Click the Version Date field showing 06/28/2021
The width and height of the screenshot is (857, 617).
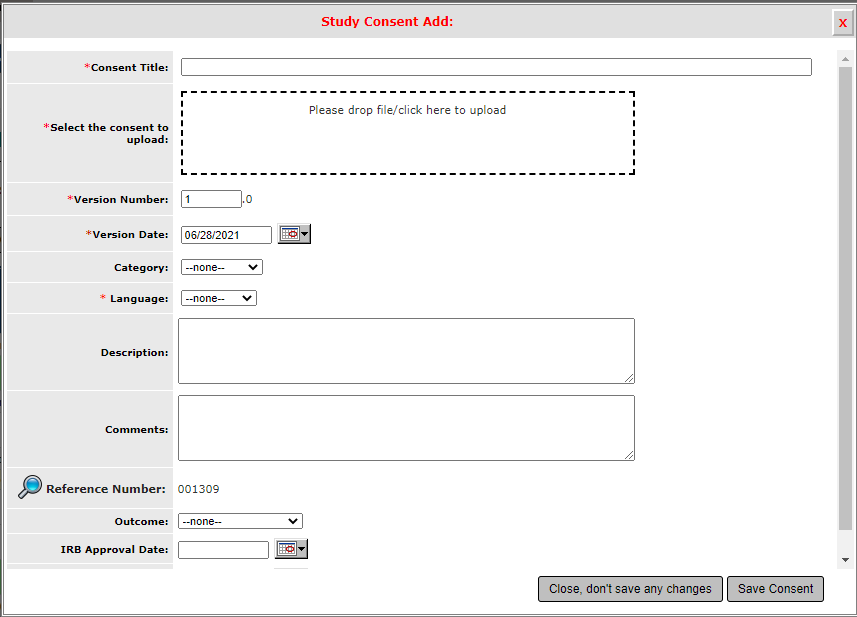pos(226,235)
